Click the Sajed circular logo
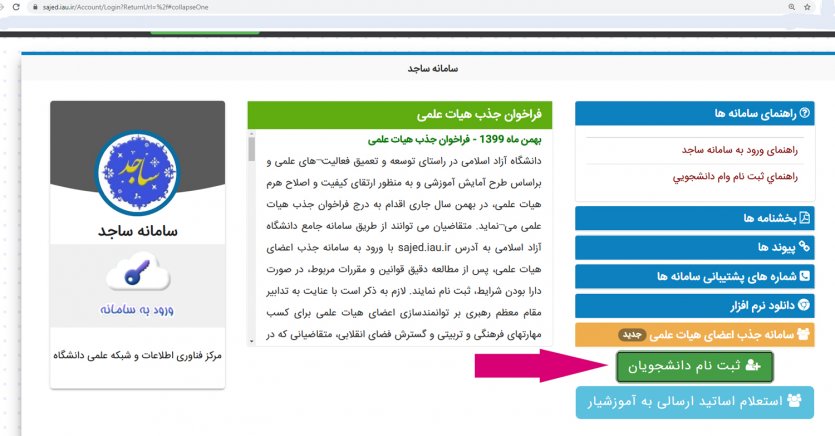The width and height of the screenshot is (835, 436). coord(137,172)
